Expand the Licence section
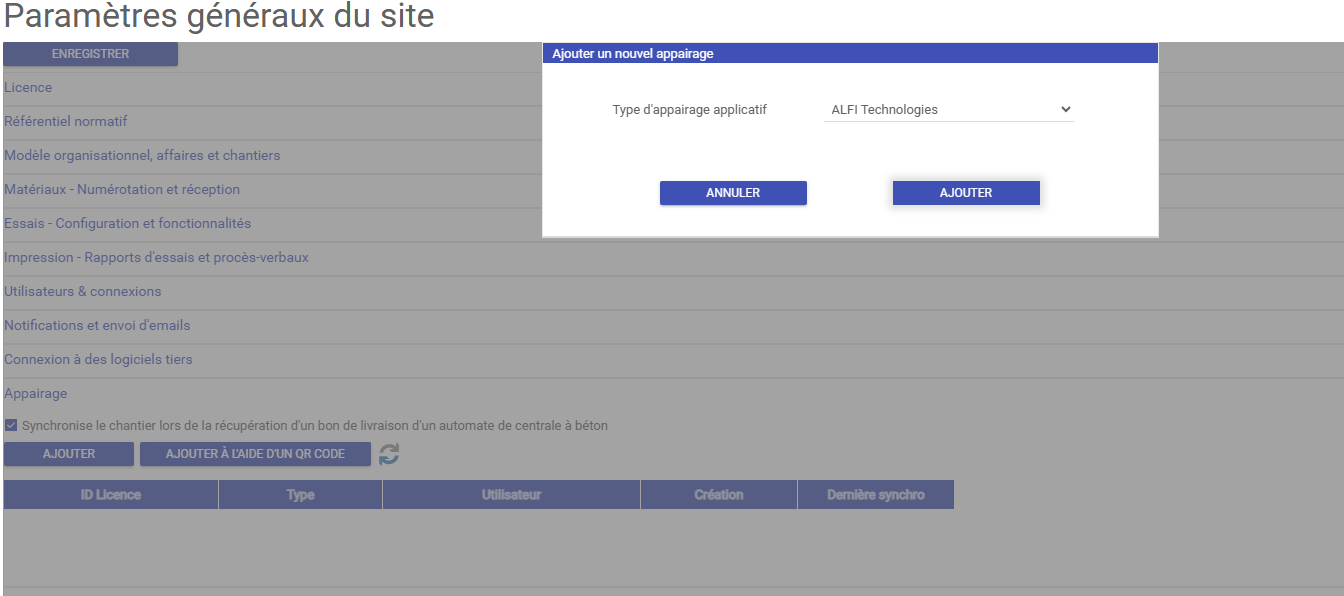The image size is (1344, 596). pos(28,88)
